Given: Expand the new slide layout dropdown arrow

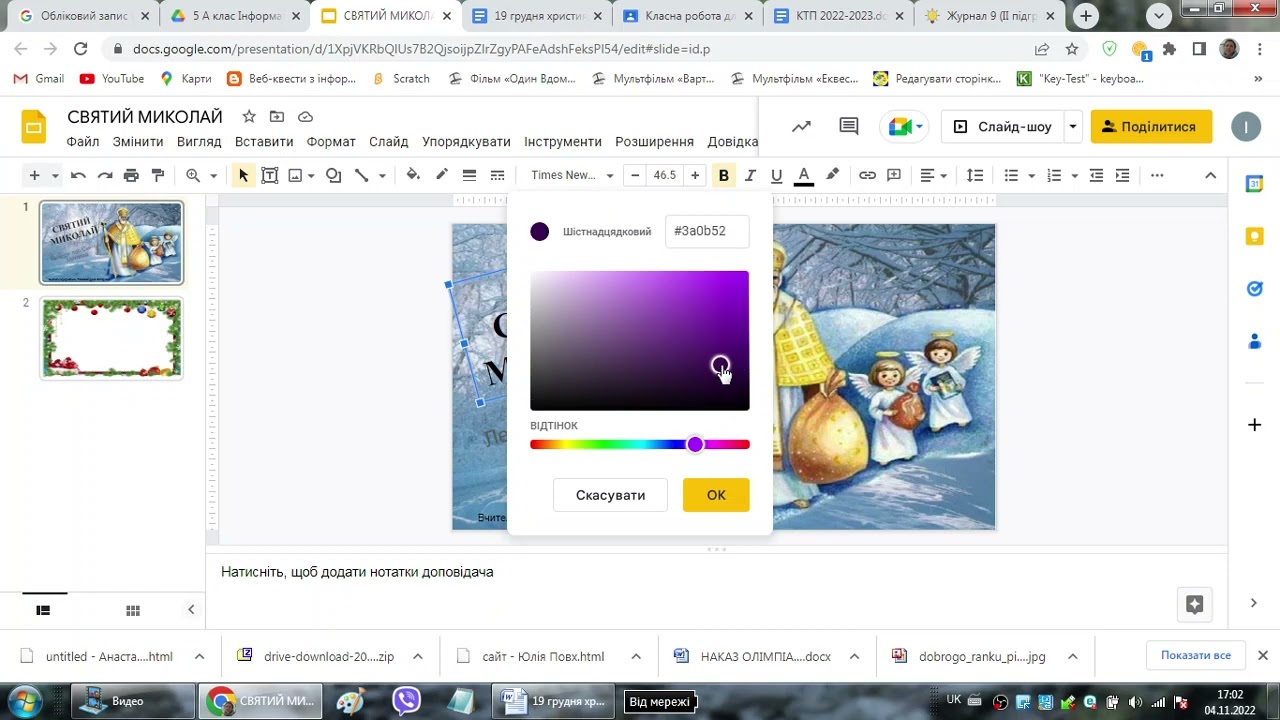Looking at the screenshot, I should click(55, 175).
